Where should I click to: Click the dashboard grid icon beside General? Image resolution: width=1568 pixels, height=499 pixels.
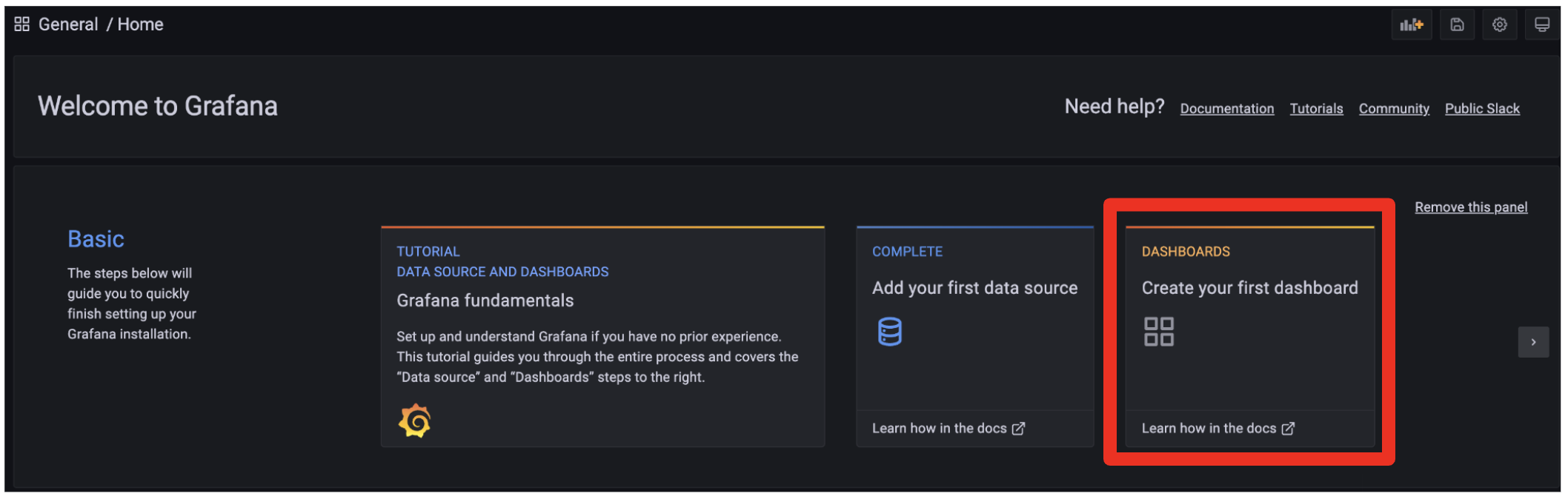click(22, 24)
